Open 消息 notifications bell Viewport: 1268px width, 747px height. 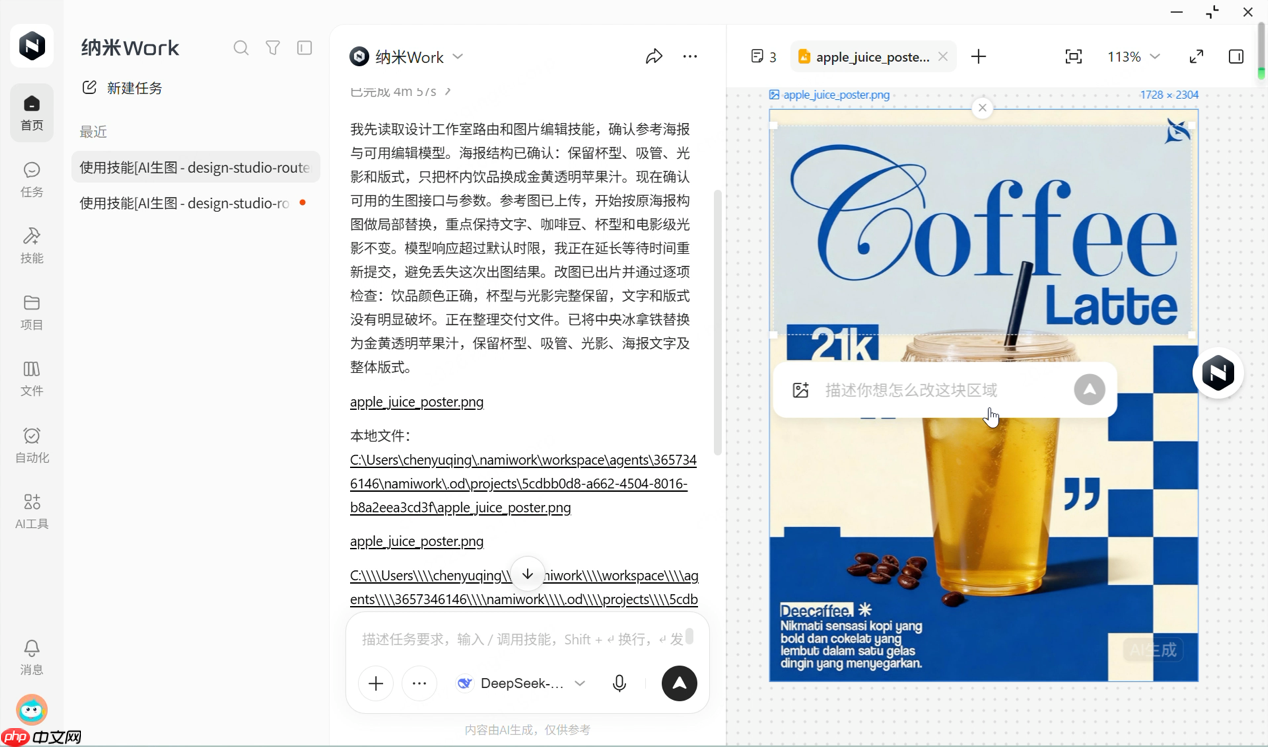point(32,657)
